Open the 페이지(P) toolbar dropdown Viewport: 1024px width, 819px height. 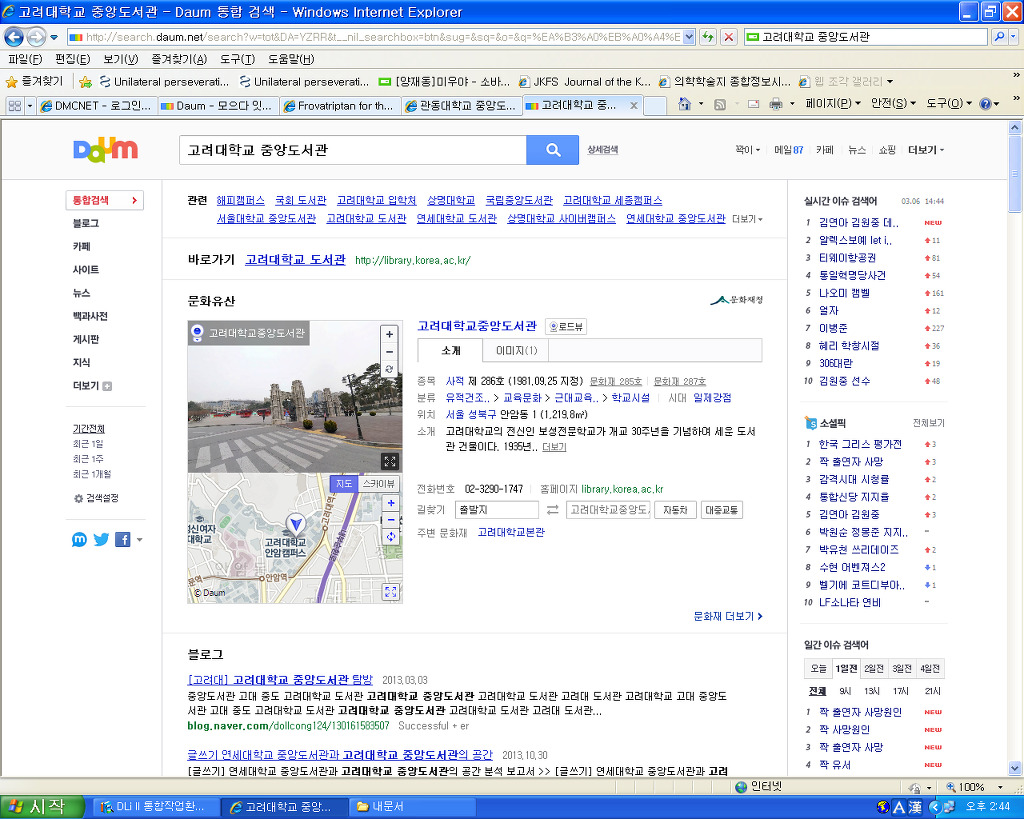pos(833,104)
